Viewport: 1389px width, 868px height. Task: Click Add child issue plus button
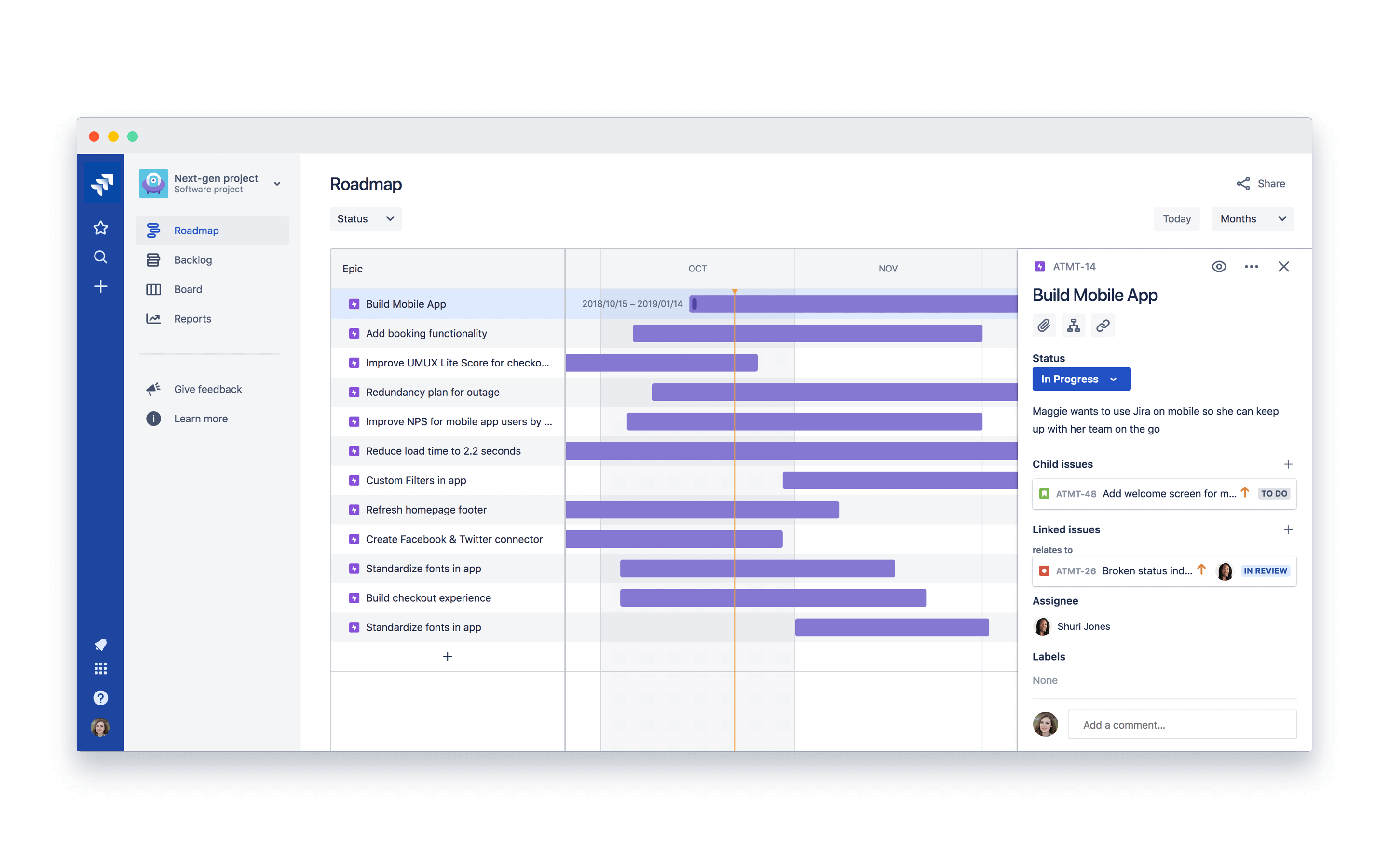click(x=1289, y=463)
